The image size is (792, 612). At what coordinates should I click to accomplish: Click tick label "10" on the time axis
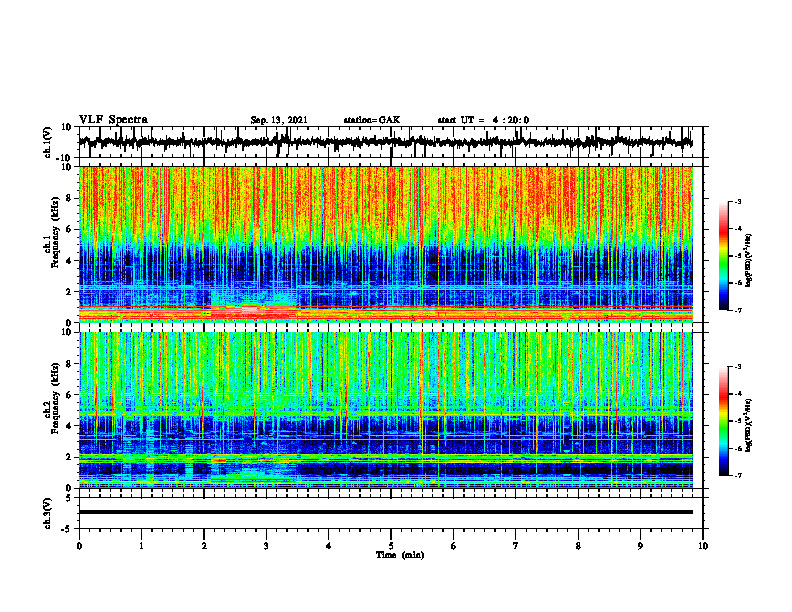[x=703, y=546]
